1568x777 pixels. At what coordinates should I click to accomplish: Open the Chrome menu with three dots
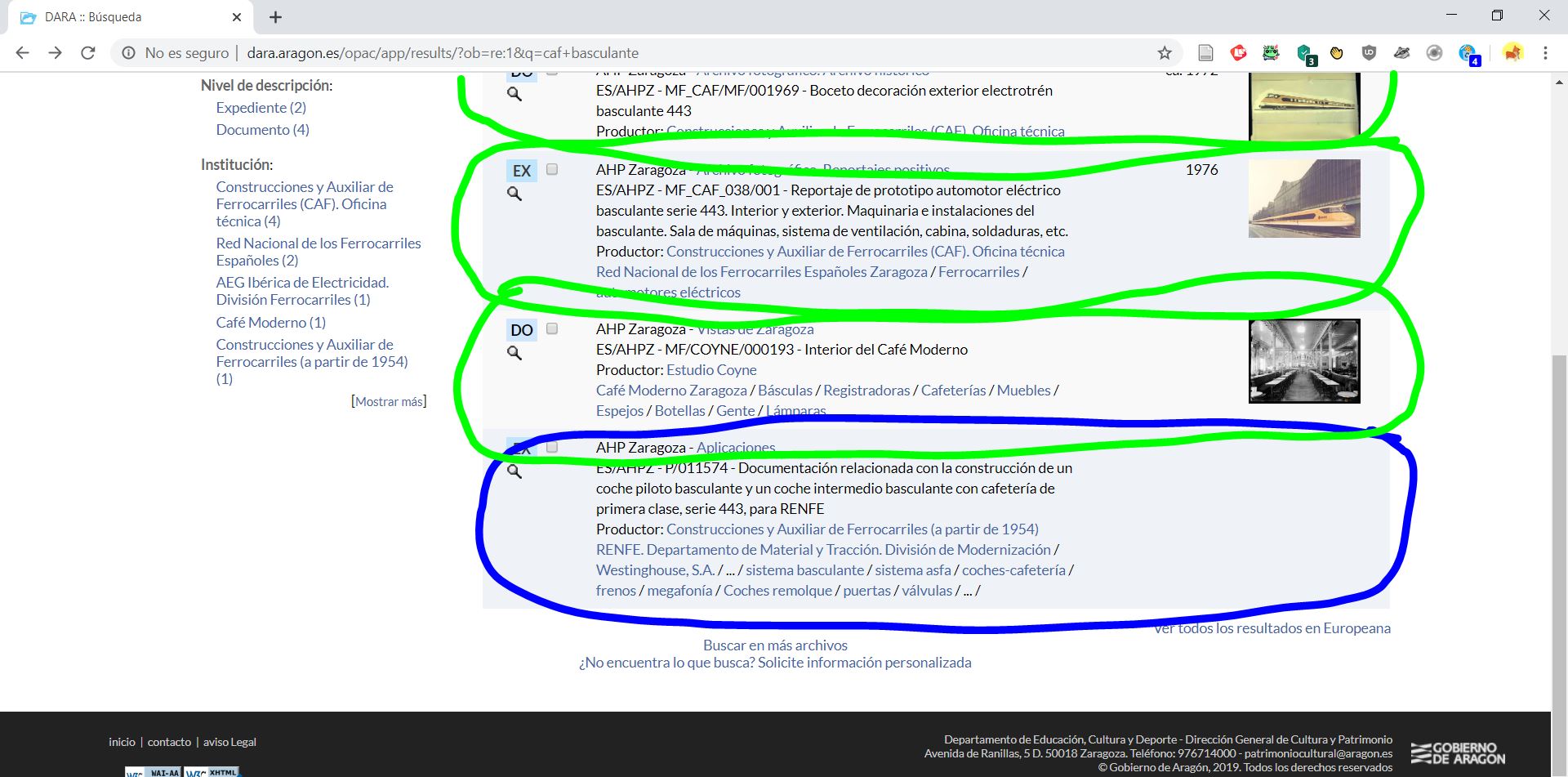point(1545,53)
